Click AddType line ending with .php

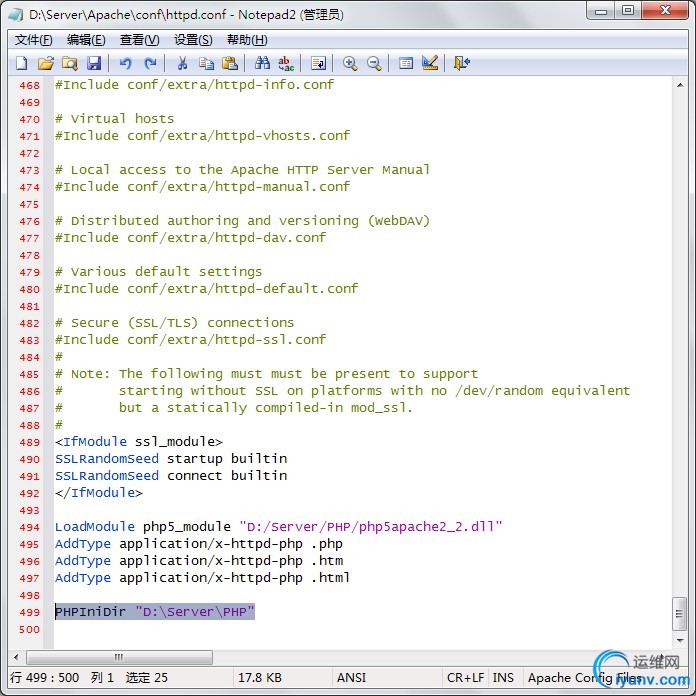[x=198, y=544]
